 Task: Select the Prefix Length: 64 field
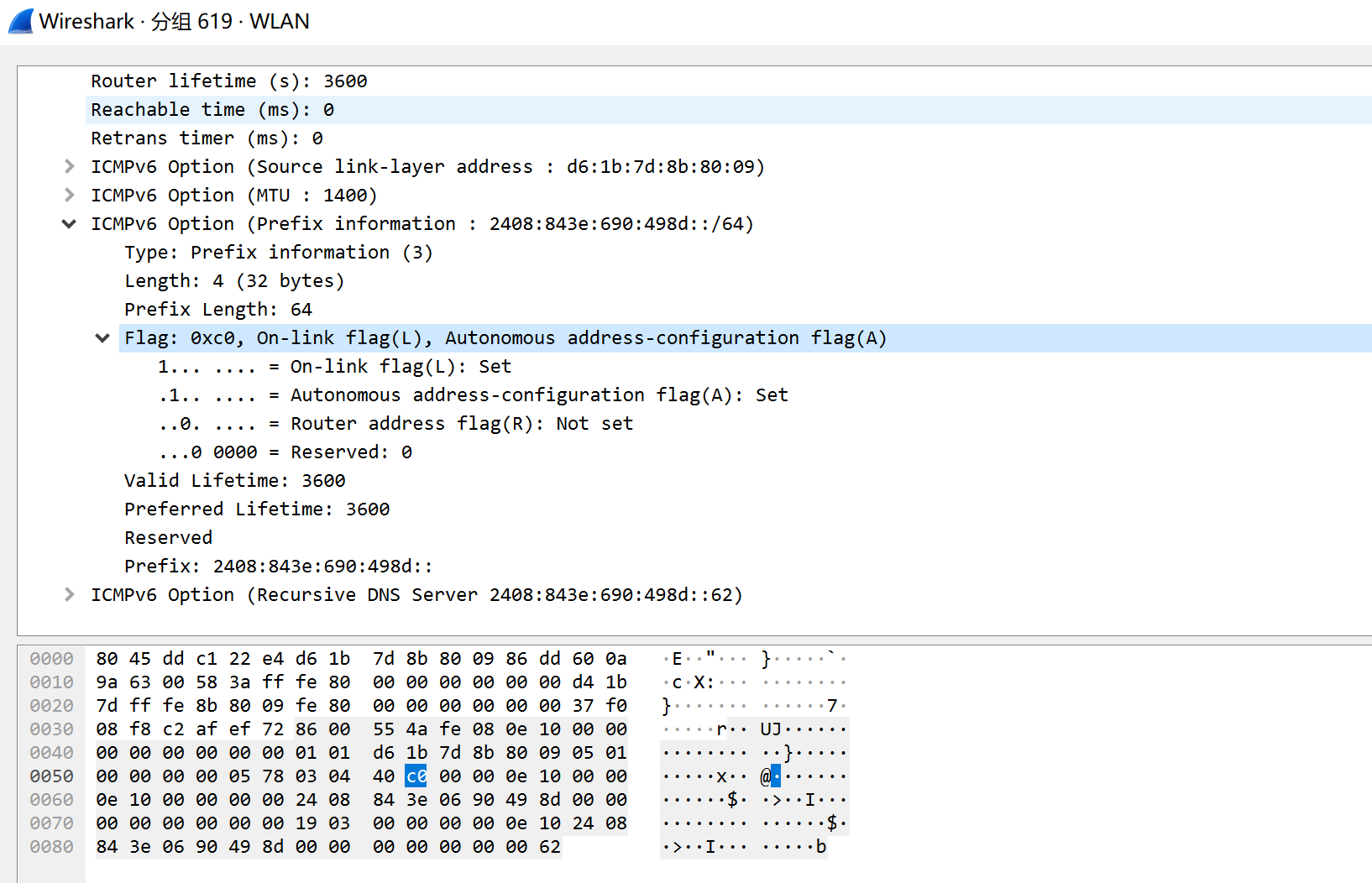[217, 310]
